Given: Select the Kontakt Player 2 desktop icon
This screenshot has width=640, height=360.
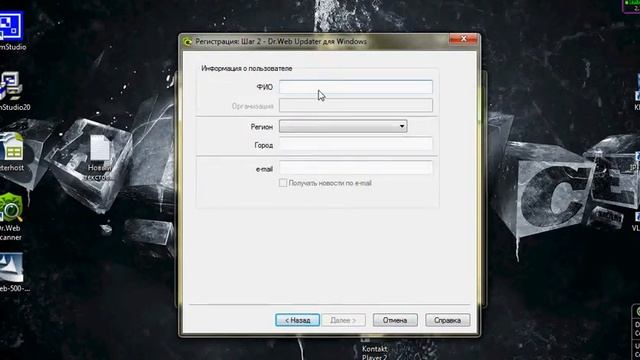Looking at the screenshot, I should click(374, 348).
